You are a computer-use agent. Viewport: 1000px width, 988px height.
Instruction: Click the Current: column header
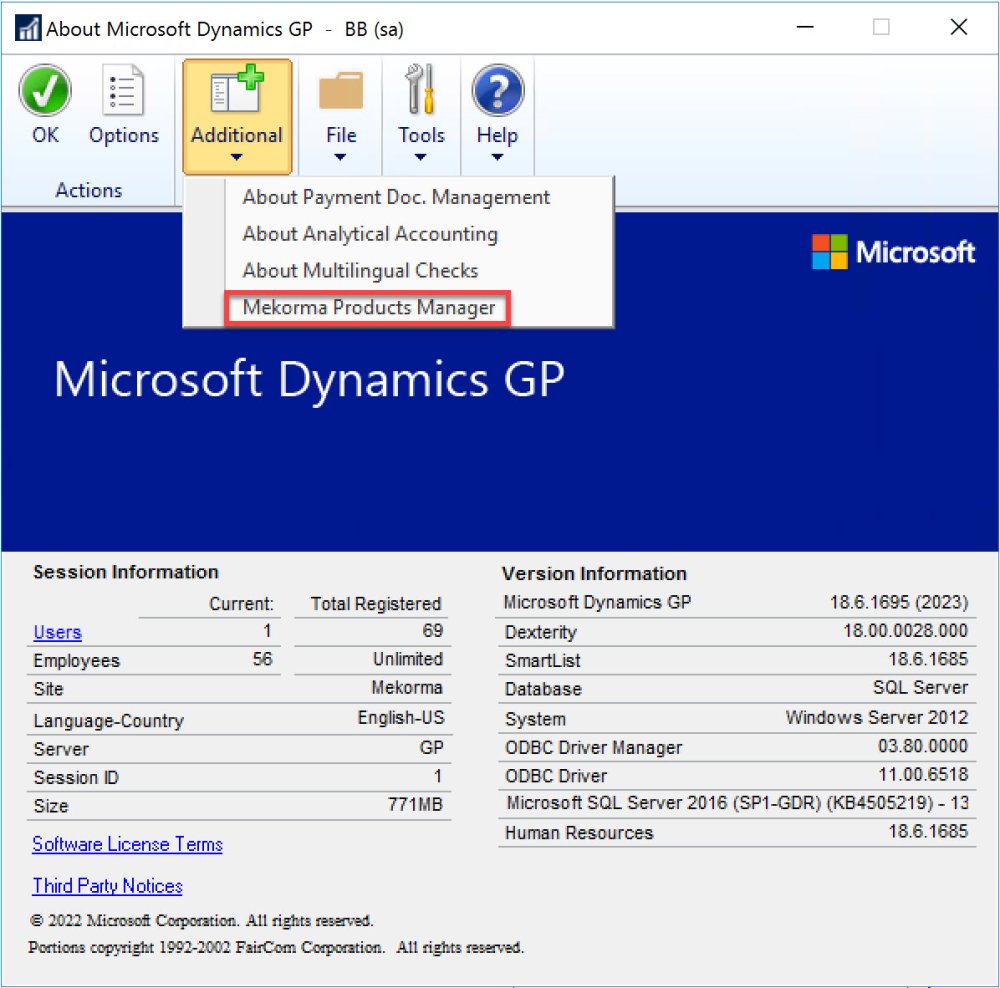pyautogui.click(x=241, y=603)
